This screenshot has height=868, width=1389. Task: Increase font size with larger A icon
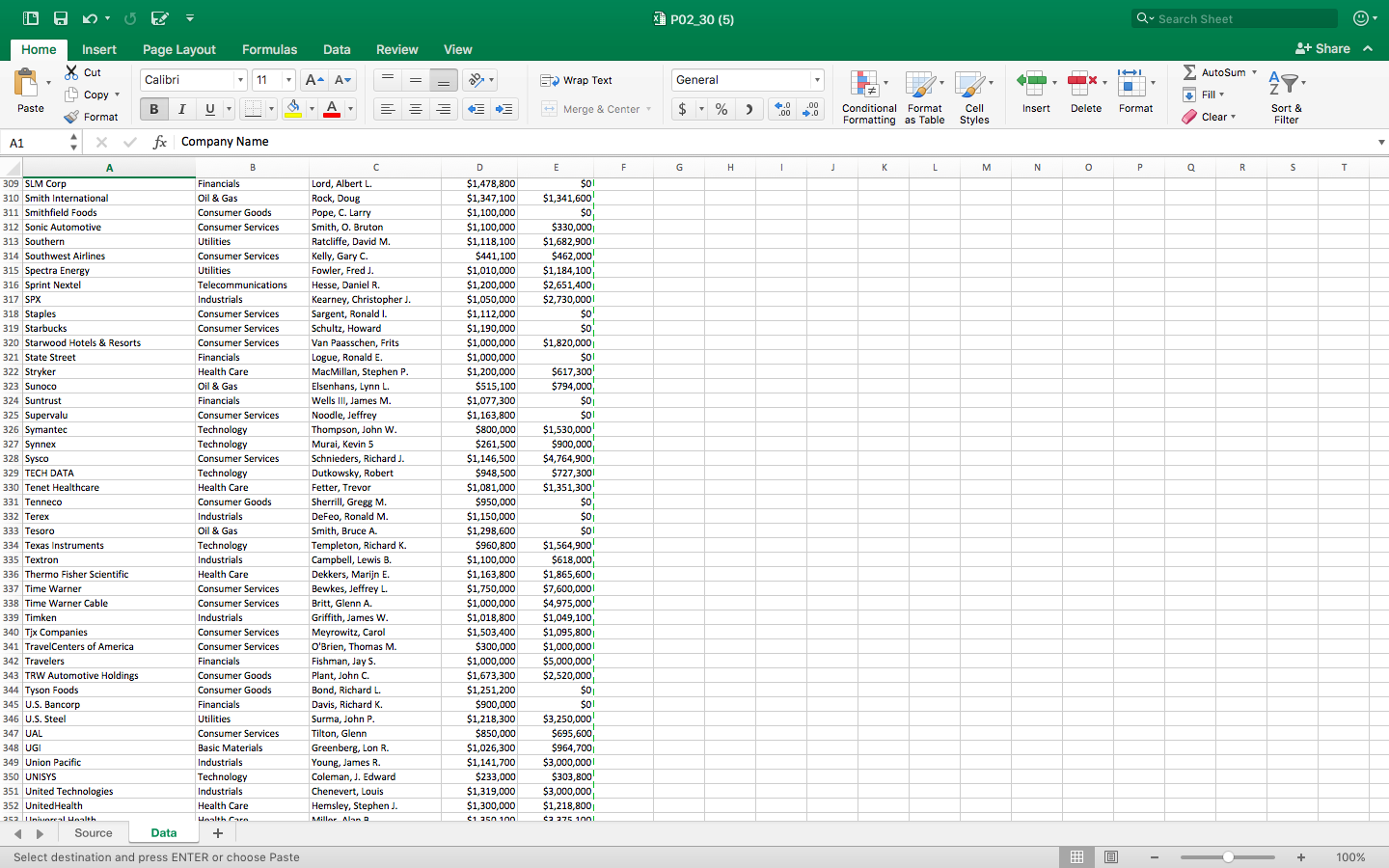click(313, 80)
